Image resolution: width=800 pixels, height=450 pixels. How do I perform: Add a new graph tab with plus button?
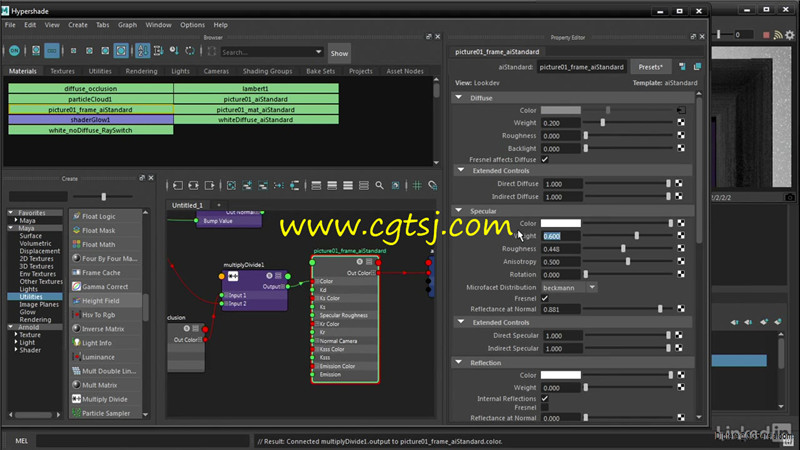click(219, 205)
